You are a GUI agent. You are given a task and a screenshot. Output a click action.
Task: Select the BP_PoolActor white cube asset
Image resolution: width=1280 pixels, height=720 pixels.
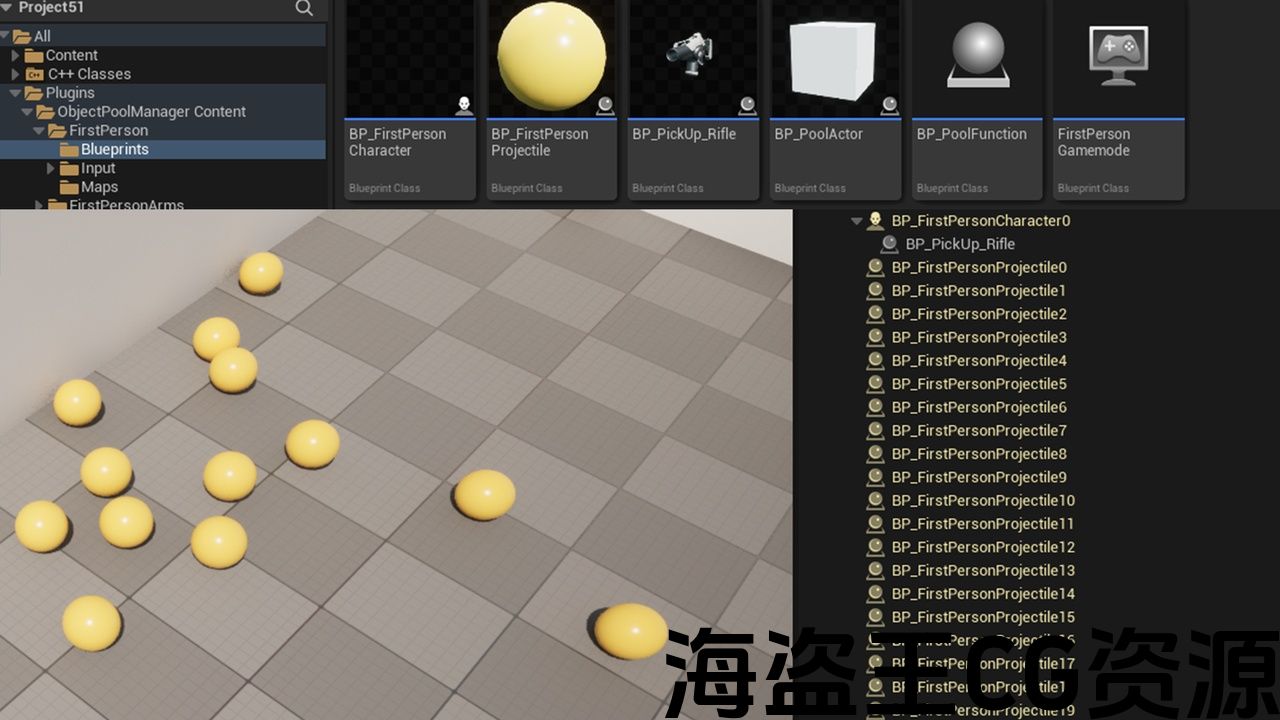(834, 58)
